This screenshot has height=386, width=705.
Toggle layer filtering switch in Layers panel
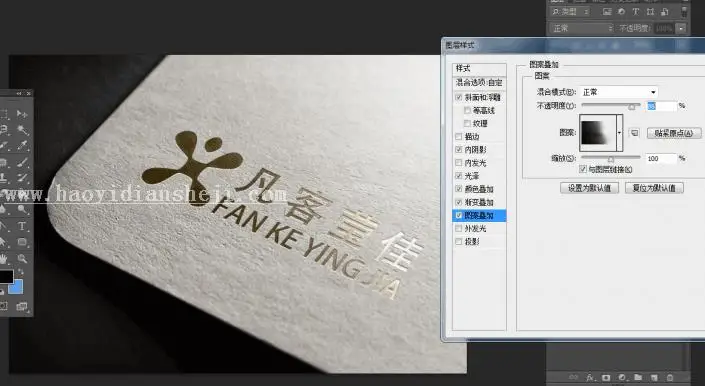(x=684, y=11)
